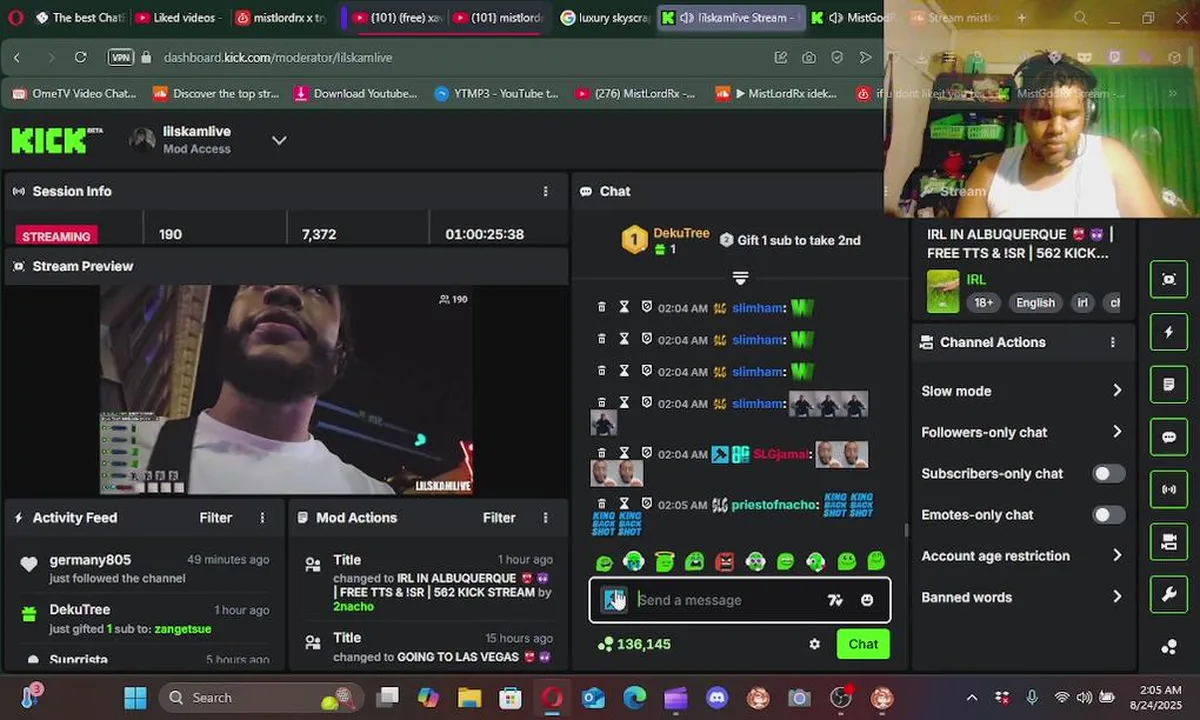Screen dimensions: 1200x720
Task: Reload the page in the browser
Action: tap(80, 58)
